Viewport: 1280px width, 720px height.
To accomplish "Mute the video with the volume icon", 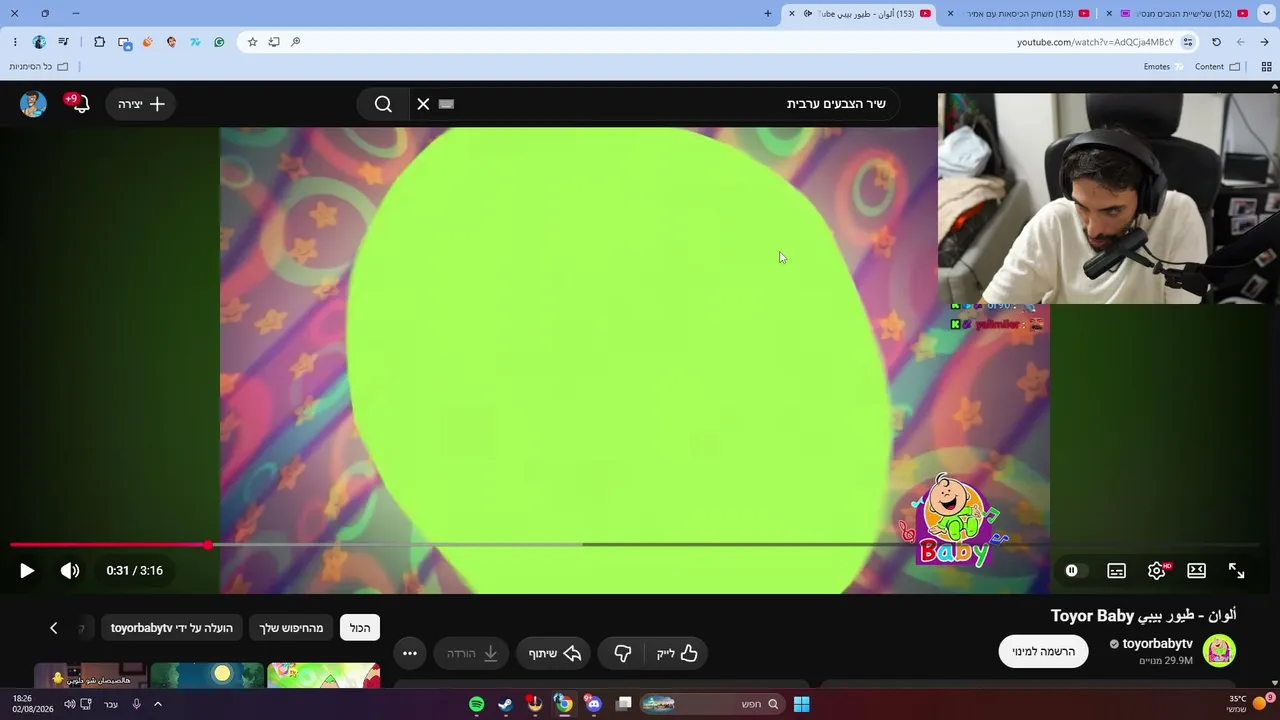I will pos(70,571).
